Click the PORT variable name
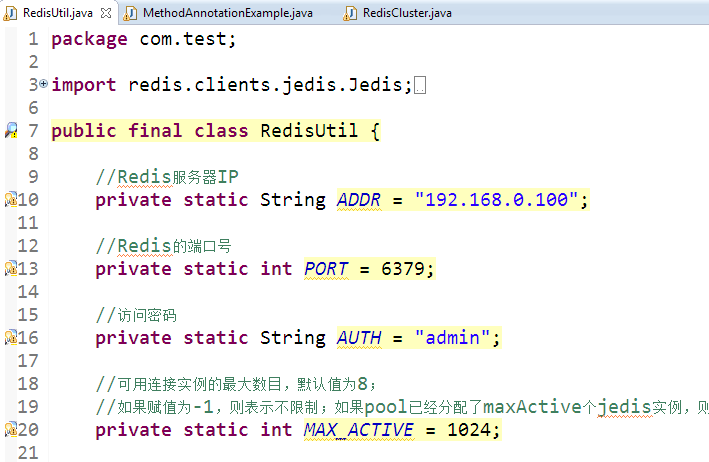This screenshot has height=462, width=709. coord(326,269)
